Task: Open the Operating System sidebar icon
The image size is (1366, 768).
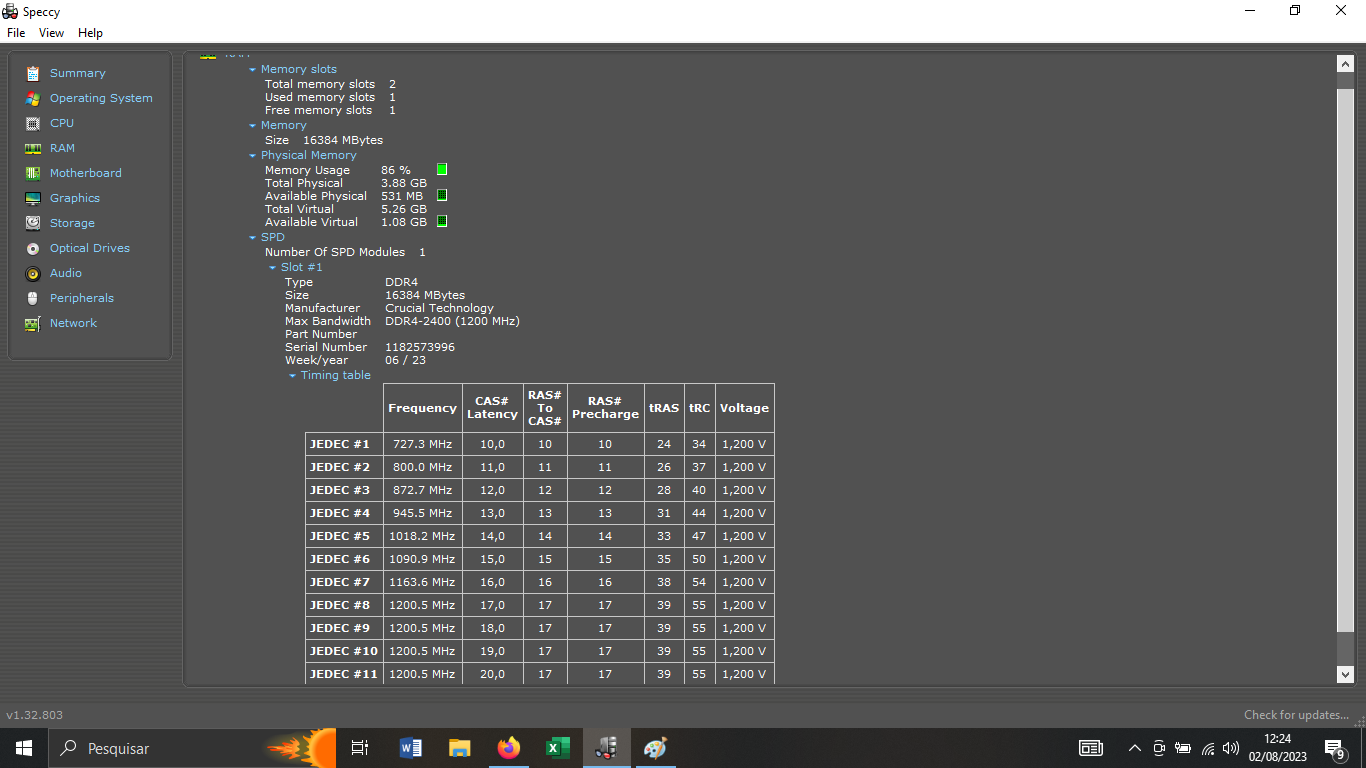Action: coord(33,98)
